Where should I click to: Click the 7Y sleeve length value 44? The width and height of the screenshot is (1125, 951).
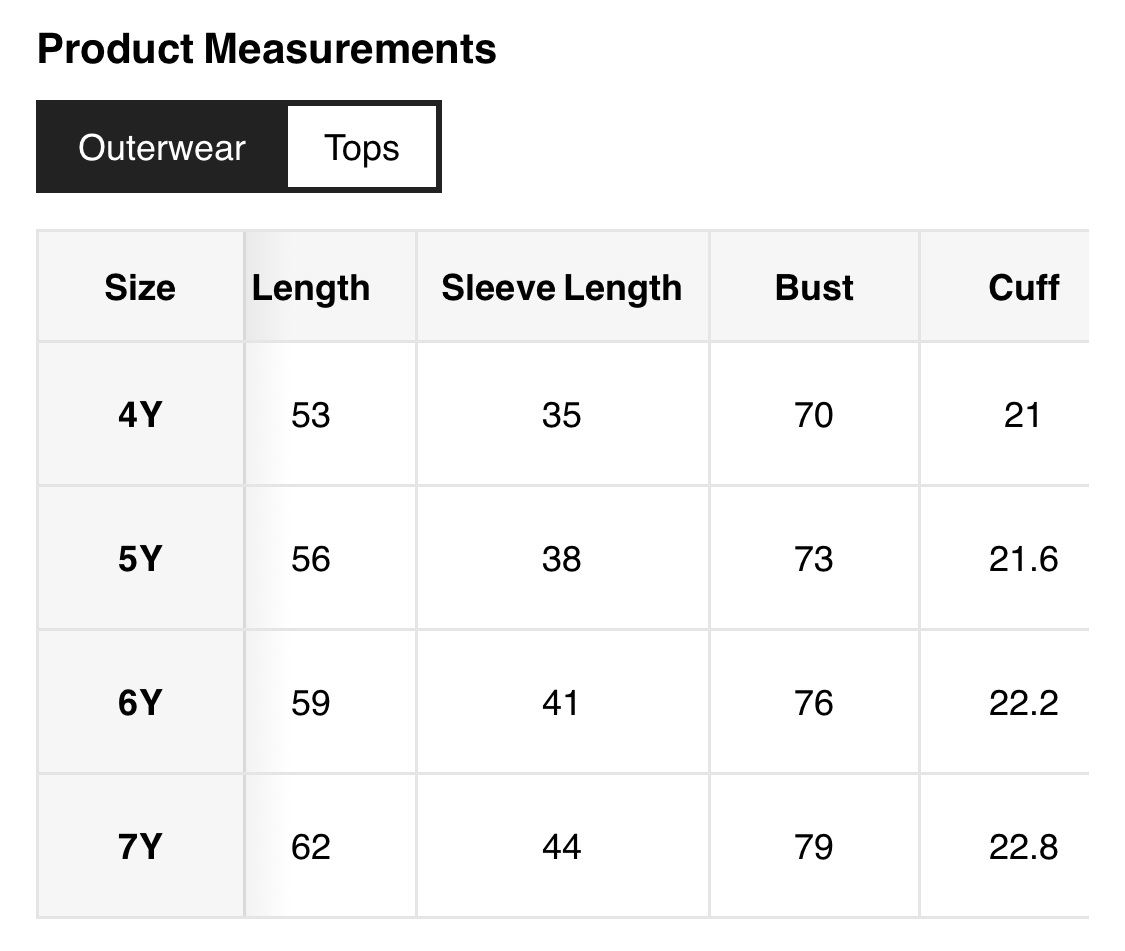562,846
